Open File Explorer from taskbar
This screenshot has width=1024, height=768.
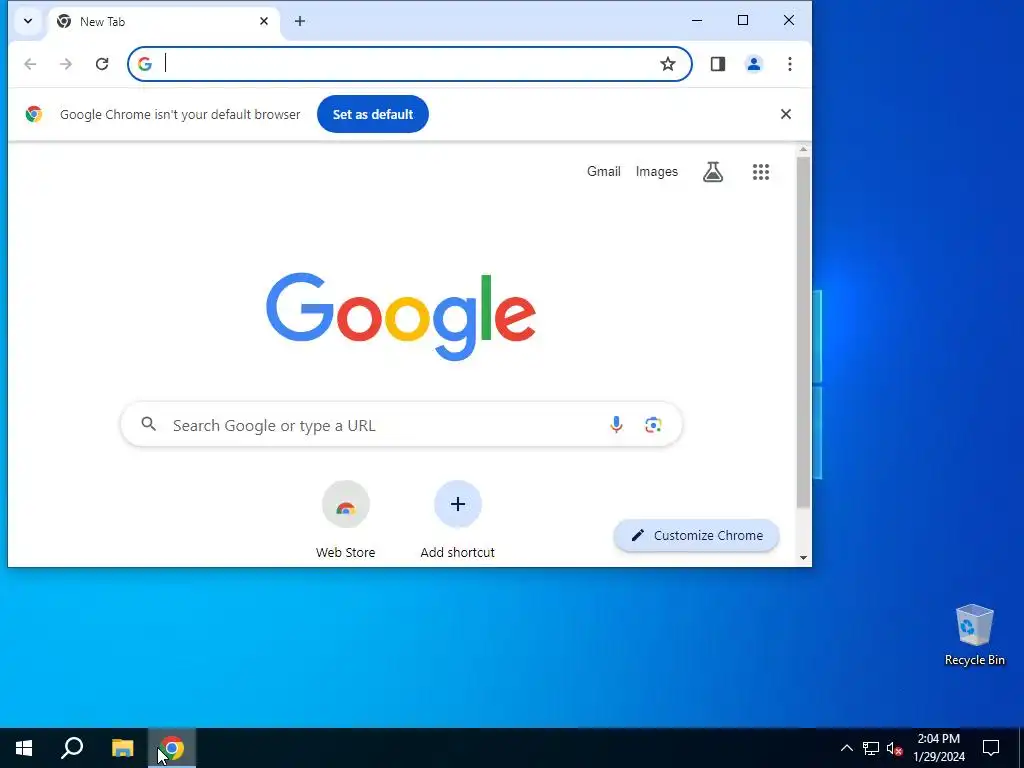pos(122,748)
